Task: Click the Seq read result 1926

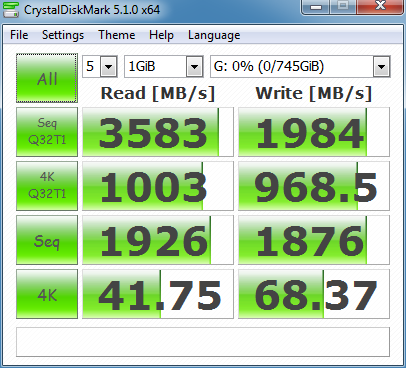Action: pyautogui.click(x=158, y=240)
